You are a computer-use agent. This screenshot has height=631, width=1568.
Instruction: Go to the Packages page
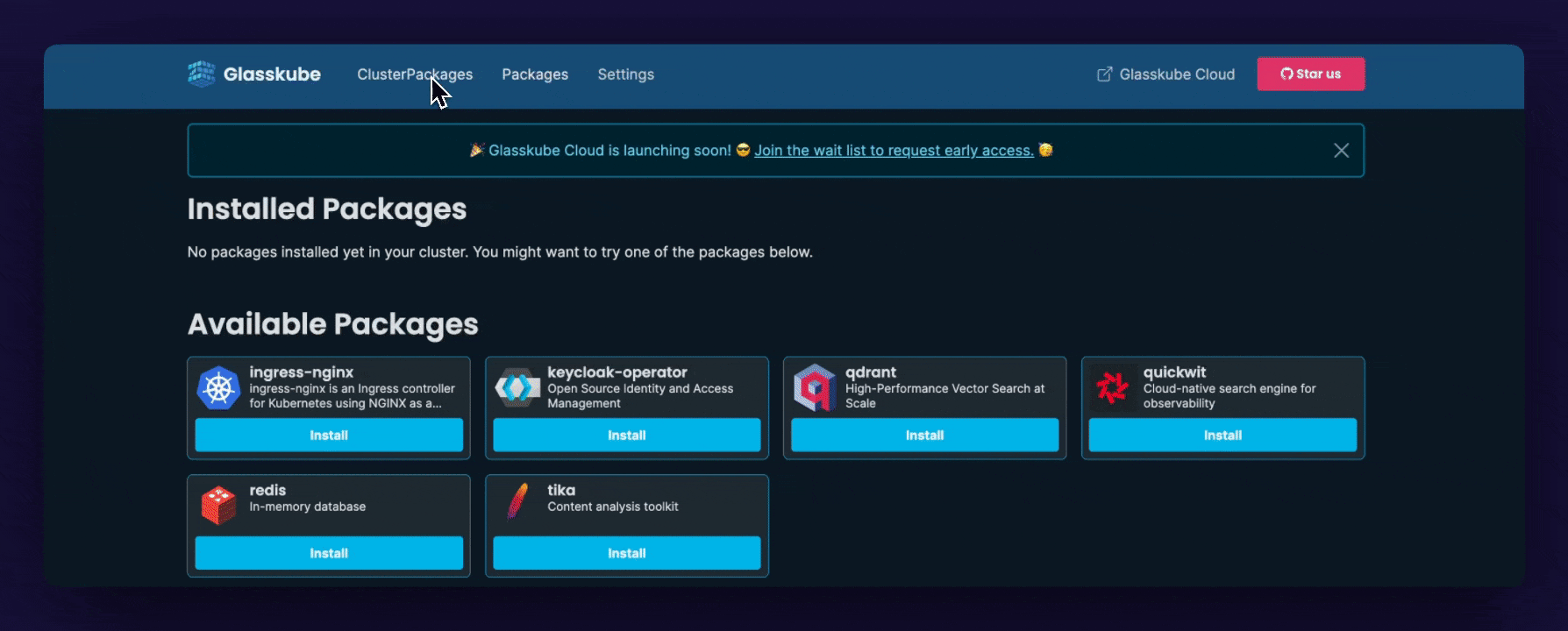(x=535, y=74)
